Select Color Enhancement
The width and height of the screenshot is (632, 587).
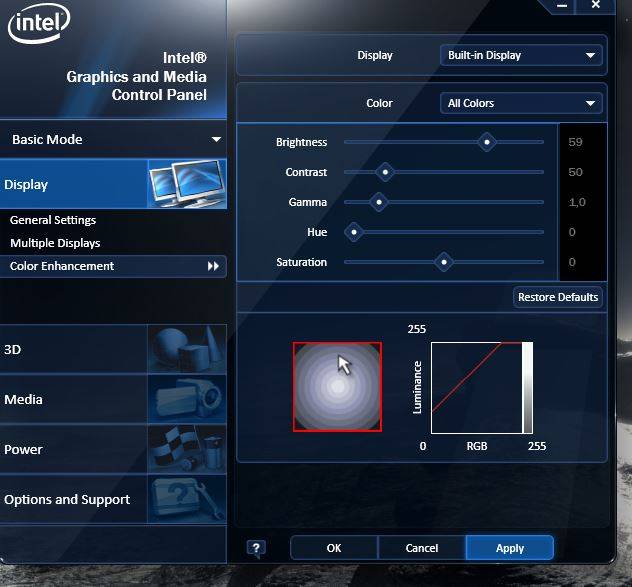[113, 266]
